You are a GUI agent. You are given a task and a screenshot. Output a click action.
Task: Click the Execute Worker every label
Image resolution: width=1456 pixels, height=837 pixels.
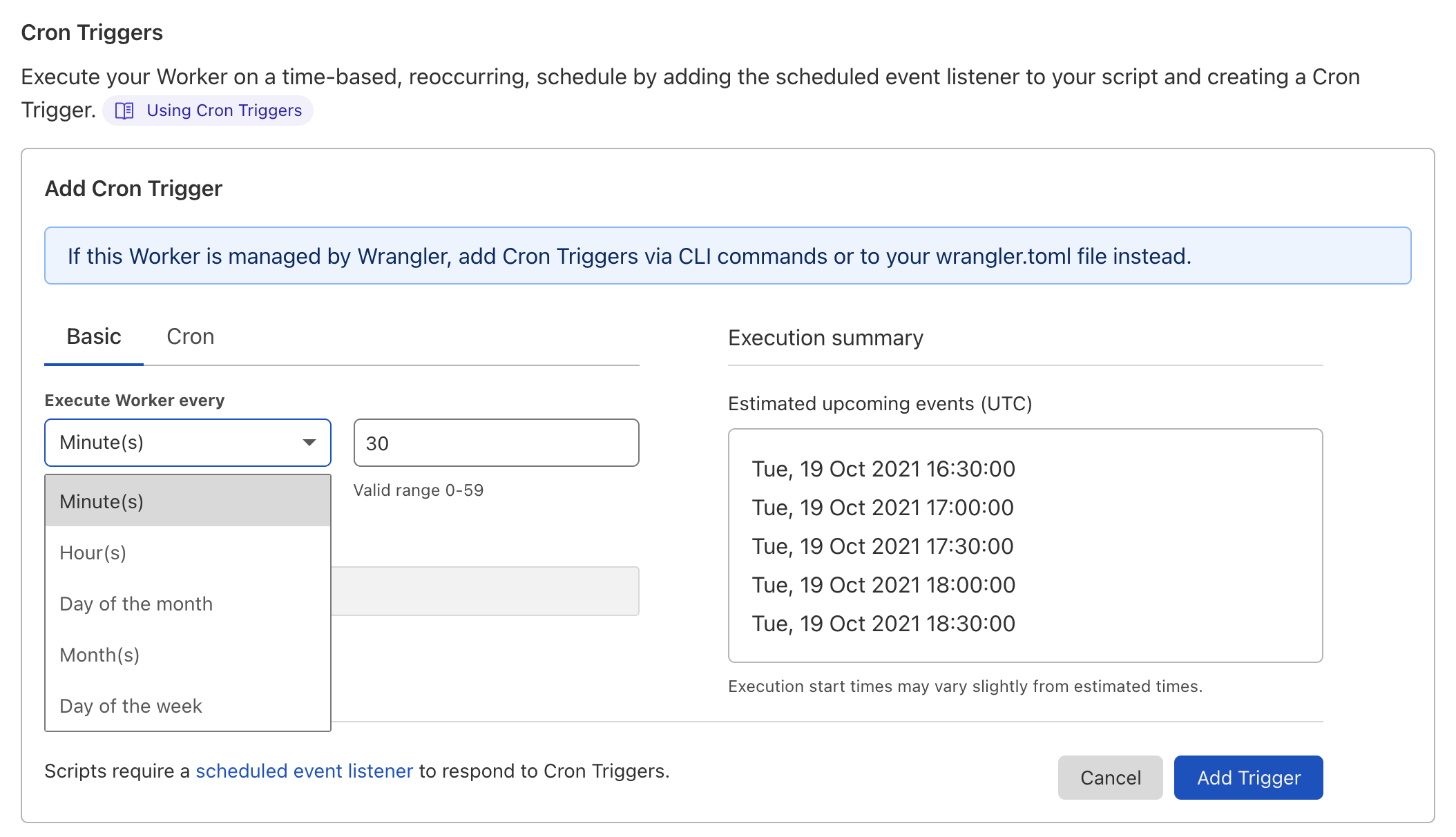pos(135,400)
